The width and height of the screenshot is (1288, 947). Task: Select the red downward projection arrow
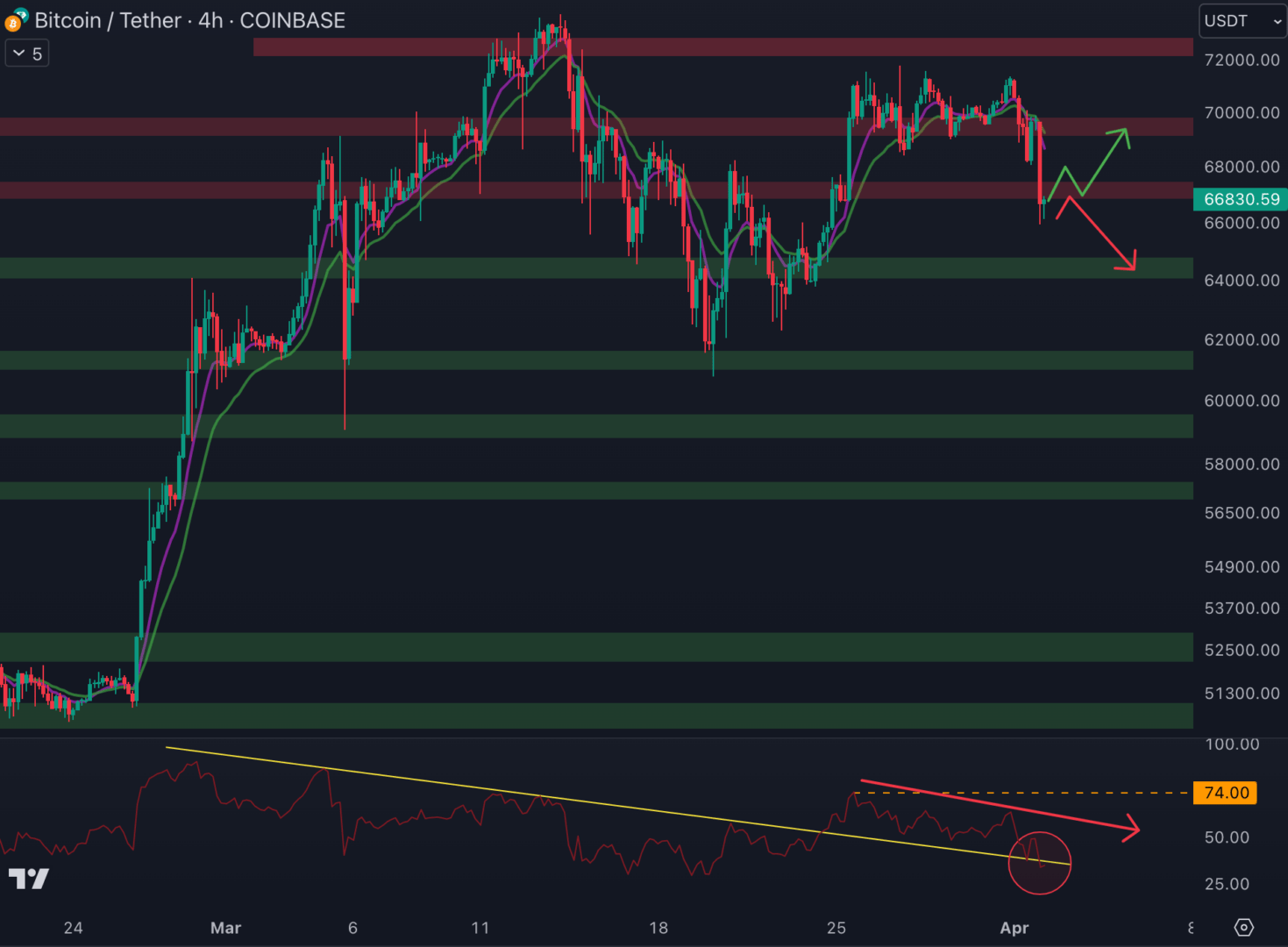click(1102, 234)
